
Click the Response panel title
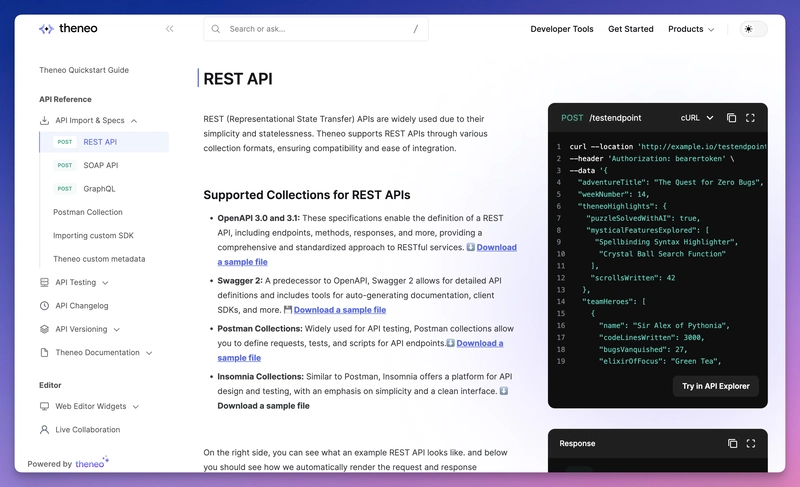[577, 444]
